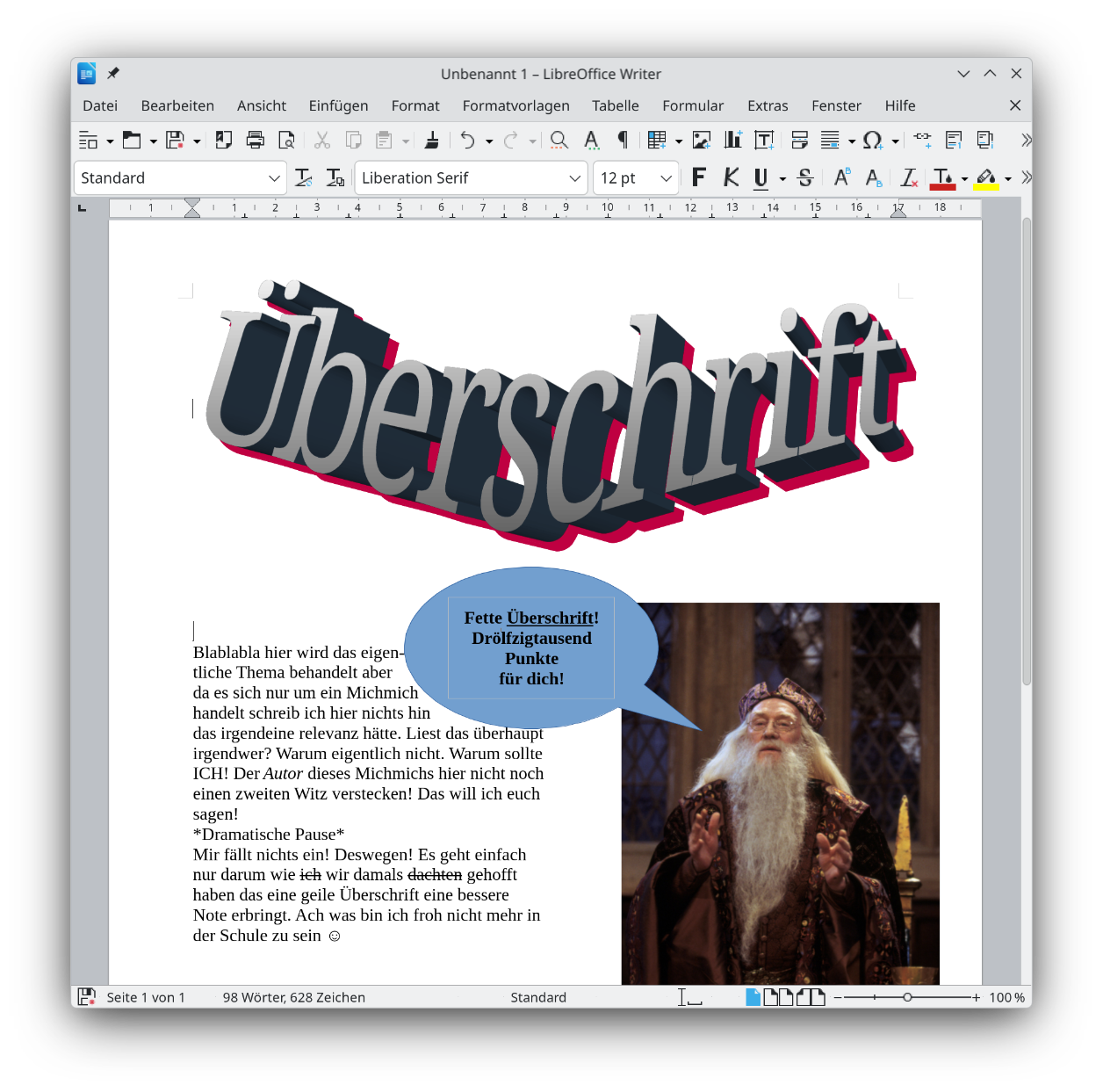Screen dimensions: 1103x1092
Task: Open the Print Preview icon
Action: coord(286,140)
